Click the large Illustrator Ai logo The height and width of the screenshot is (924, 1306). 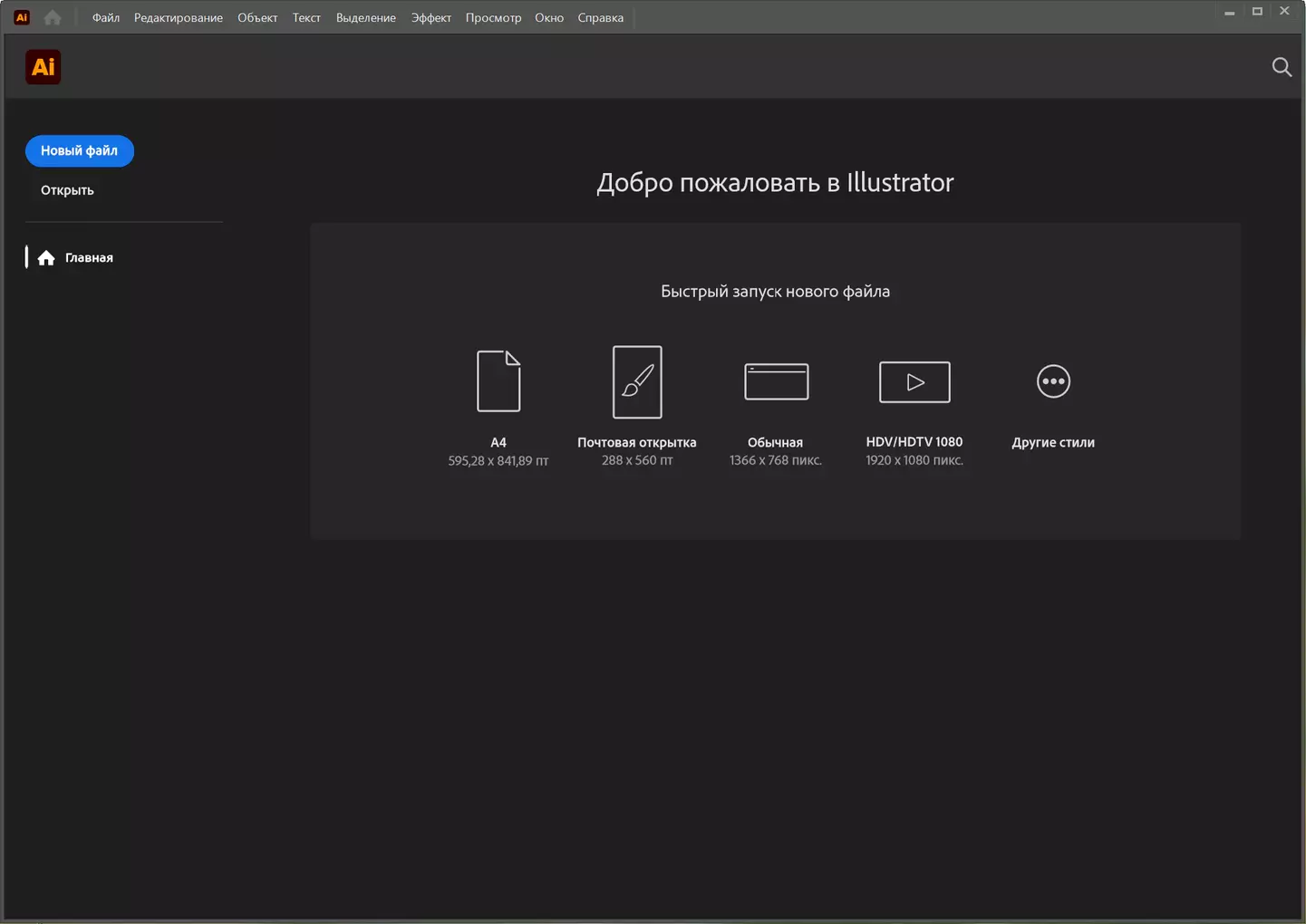pos(44,67)
